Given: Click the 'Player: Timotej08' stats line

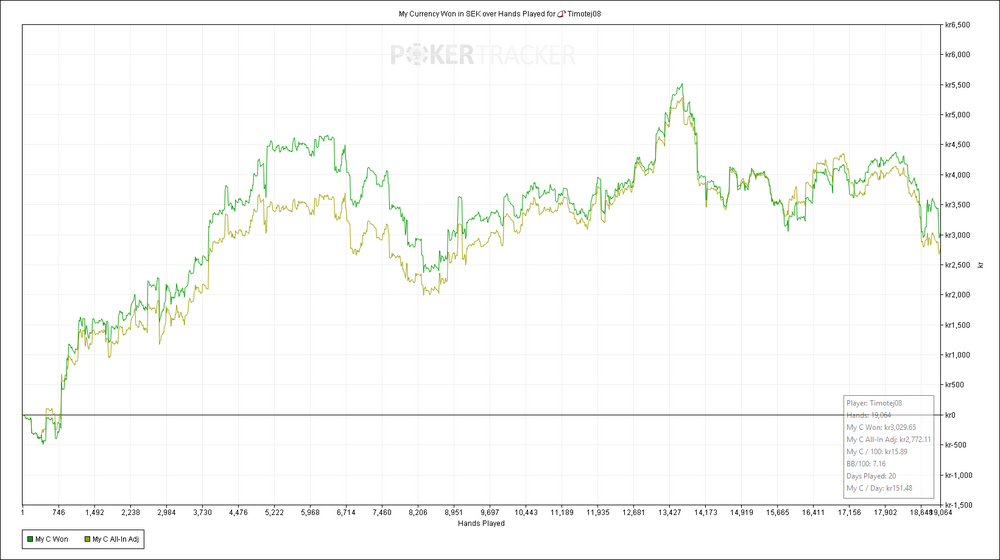Looking at the screenshot, I should point(874,403).
